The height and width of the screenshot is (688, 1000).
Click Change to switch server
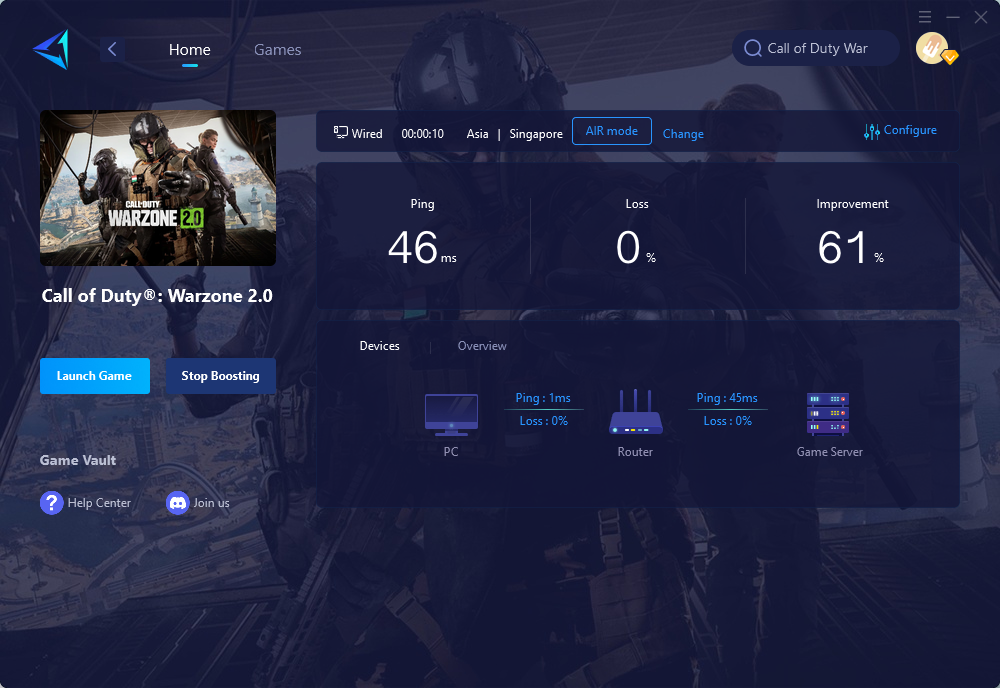(683, 134)
